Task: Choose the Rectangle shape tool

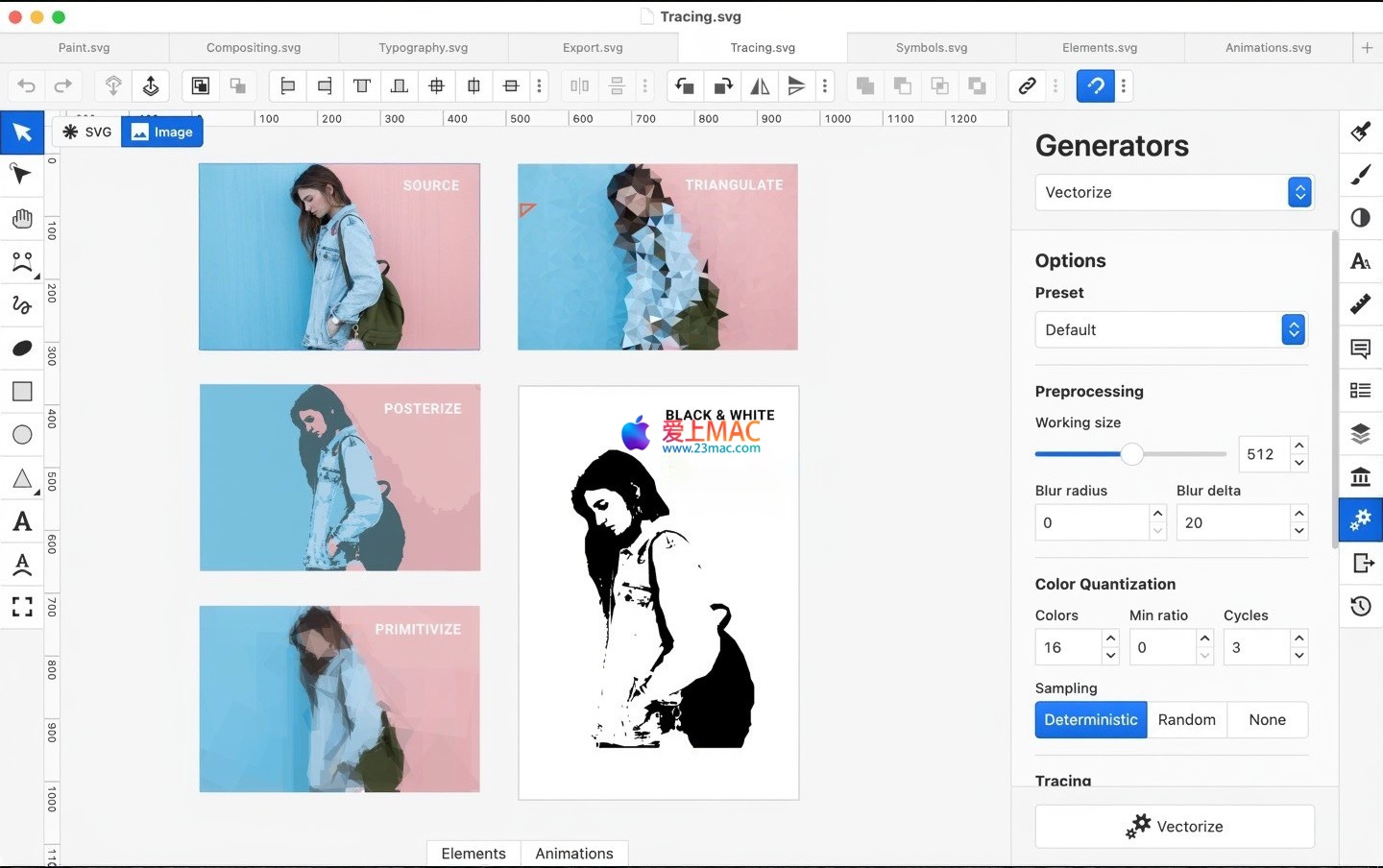Action: click(22, 391)
